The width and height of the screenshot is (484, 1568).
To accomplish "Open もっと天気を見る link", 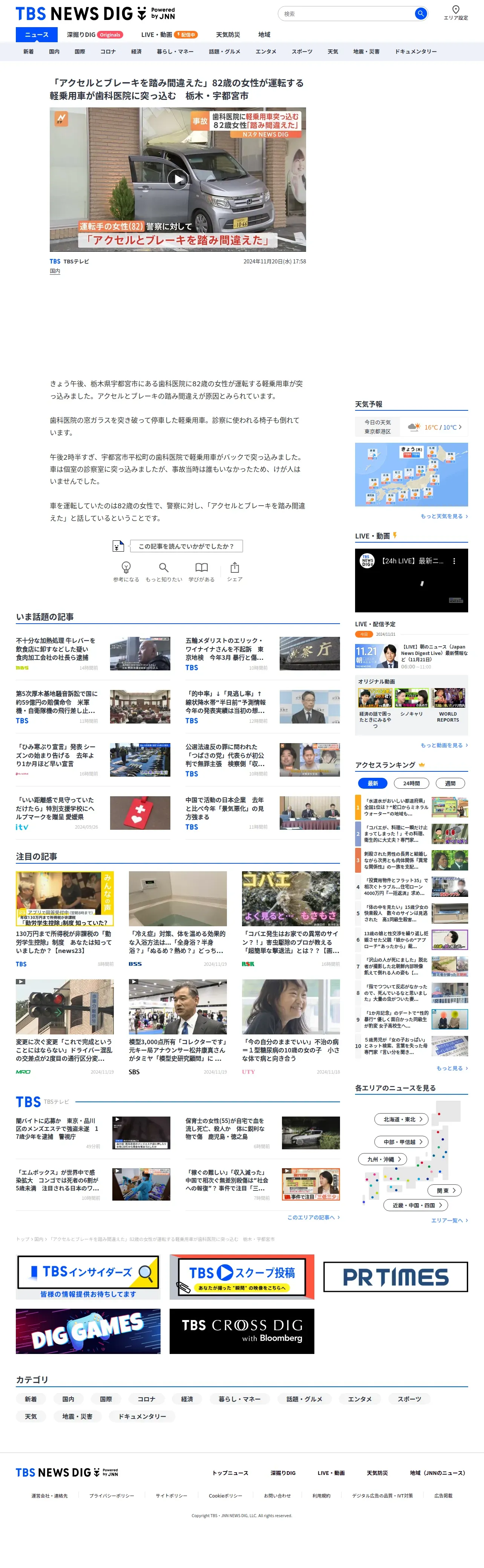I will 444,516.
